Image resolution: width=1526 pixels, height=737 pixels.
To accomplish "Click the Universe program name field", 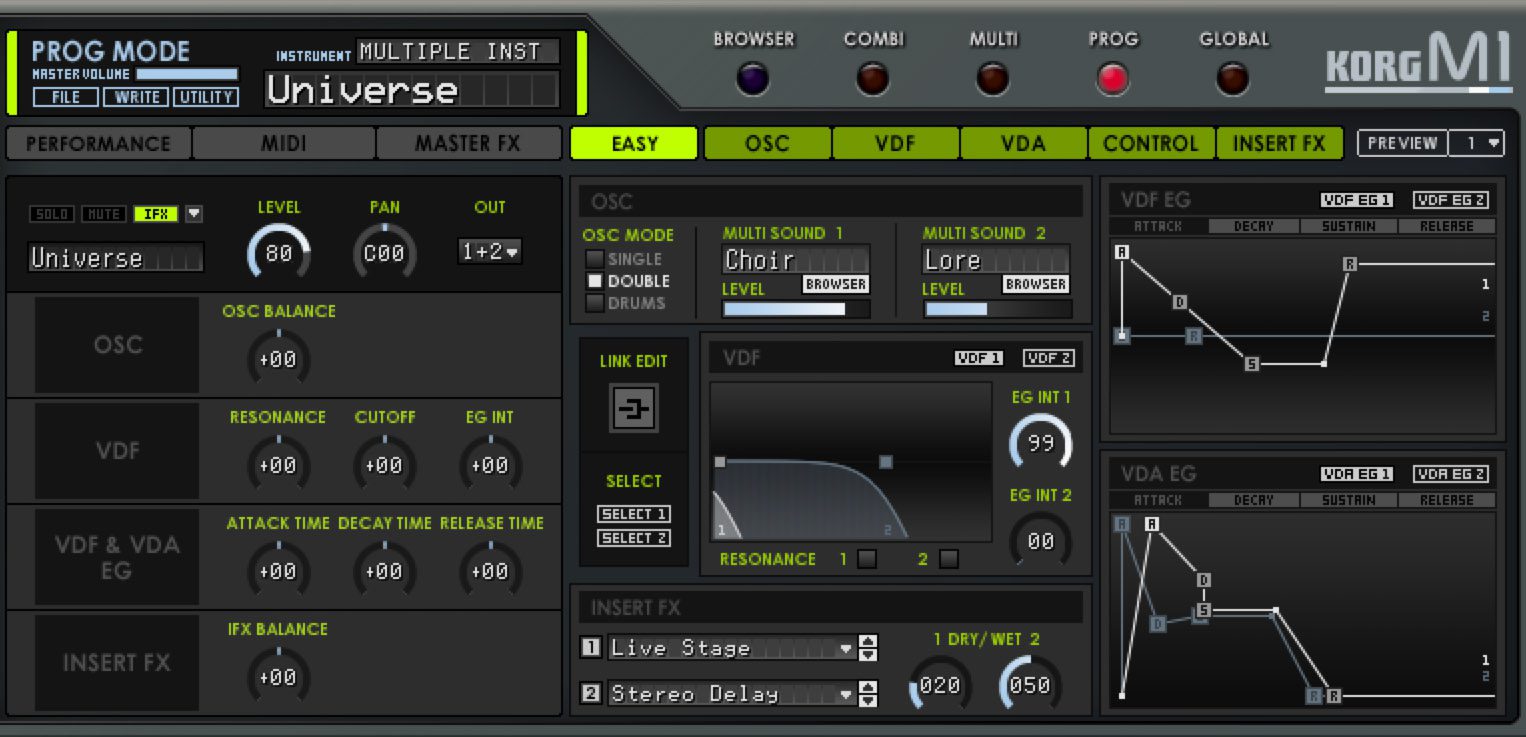I will point(412,90).
